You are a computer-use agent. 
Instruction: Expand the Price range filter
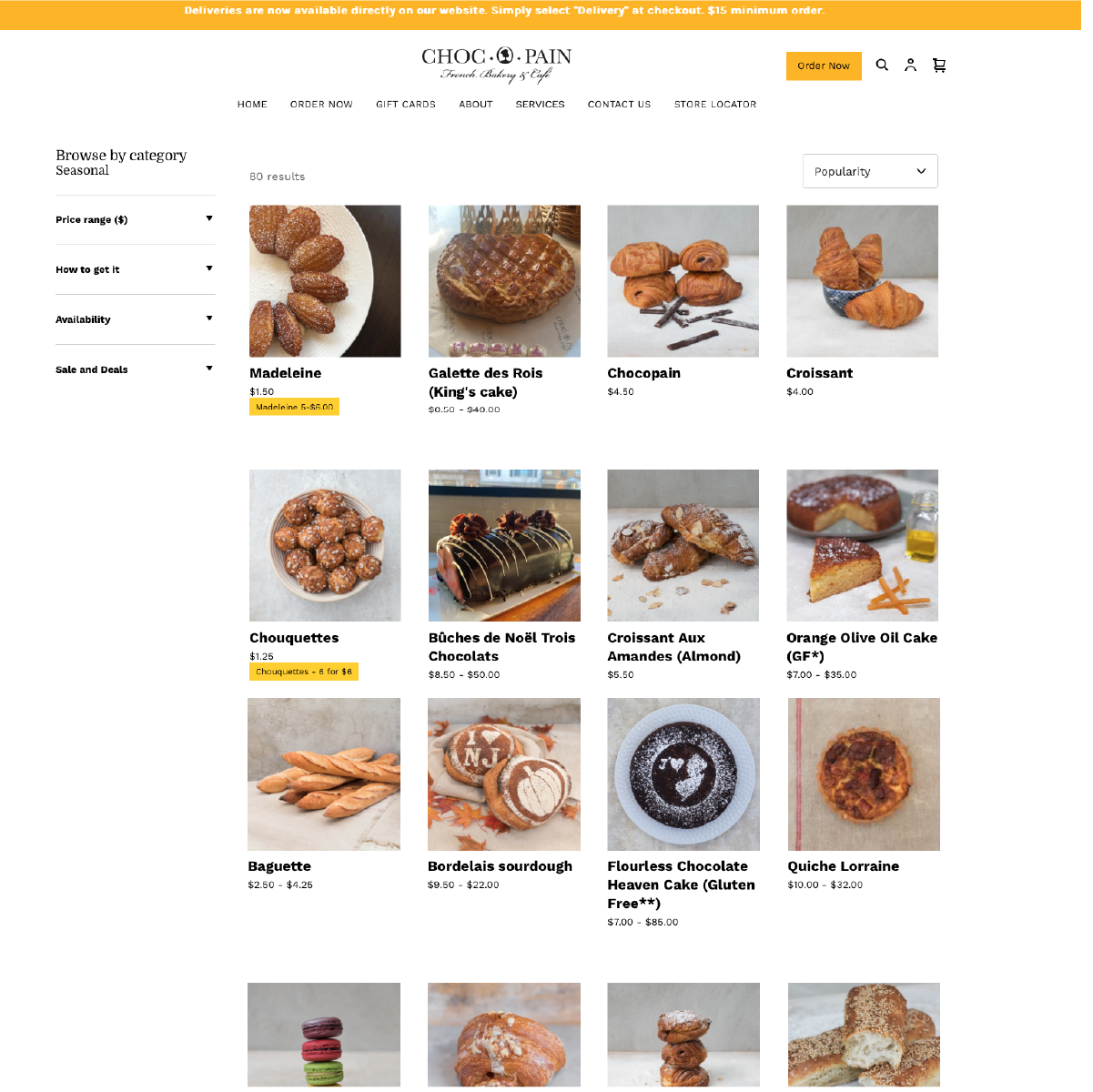point(135,219)
